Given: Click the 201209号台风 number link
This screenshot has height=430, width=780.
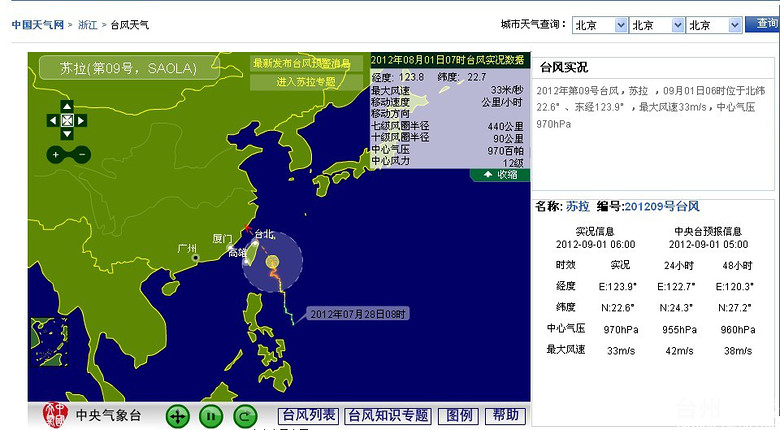Looking at the screenshot, I should 662,207.
